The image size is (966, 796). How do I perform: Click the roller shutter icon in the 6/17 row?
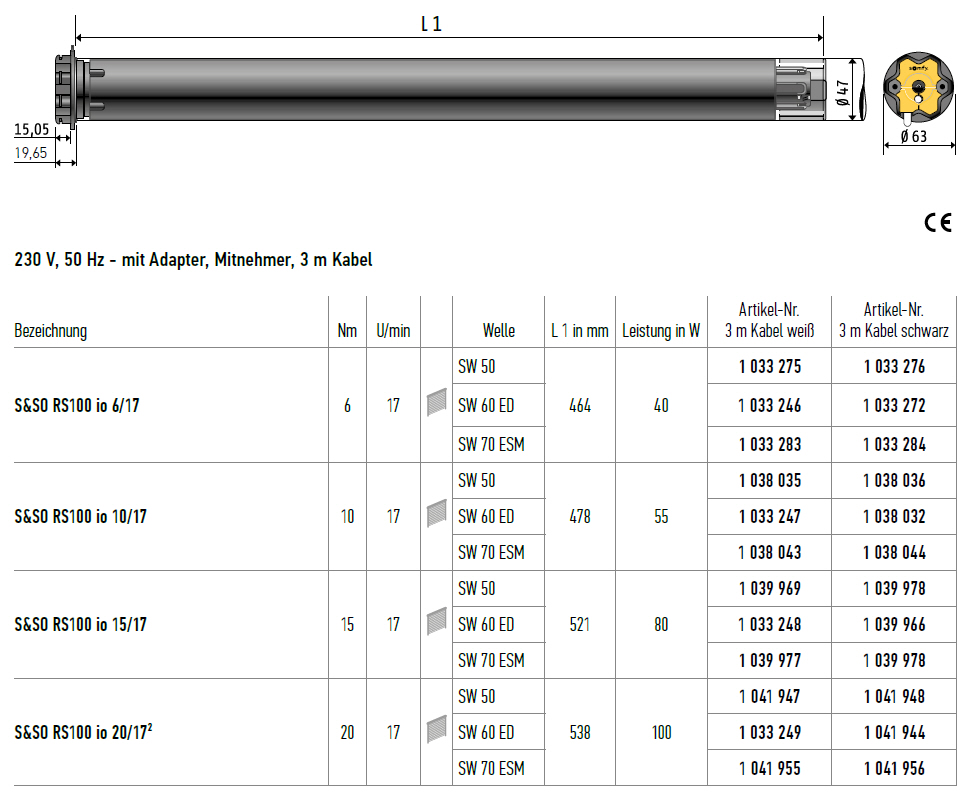[436, 404]
